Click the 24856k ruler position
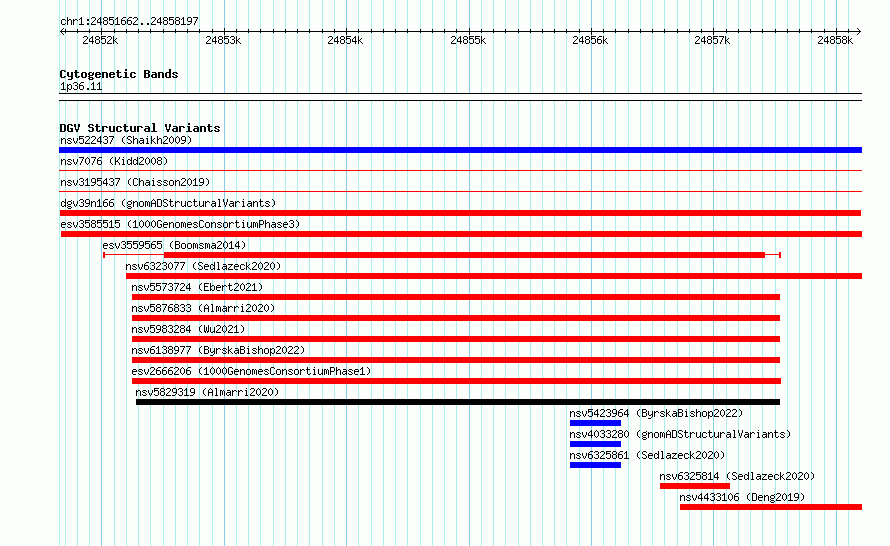The width and height of the screenshot is (890, 546). [x=590, y=40]
